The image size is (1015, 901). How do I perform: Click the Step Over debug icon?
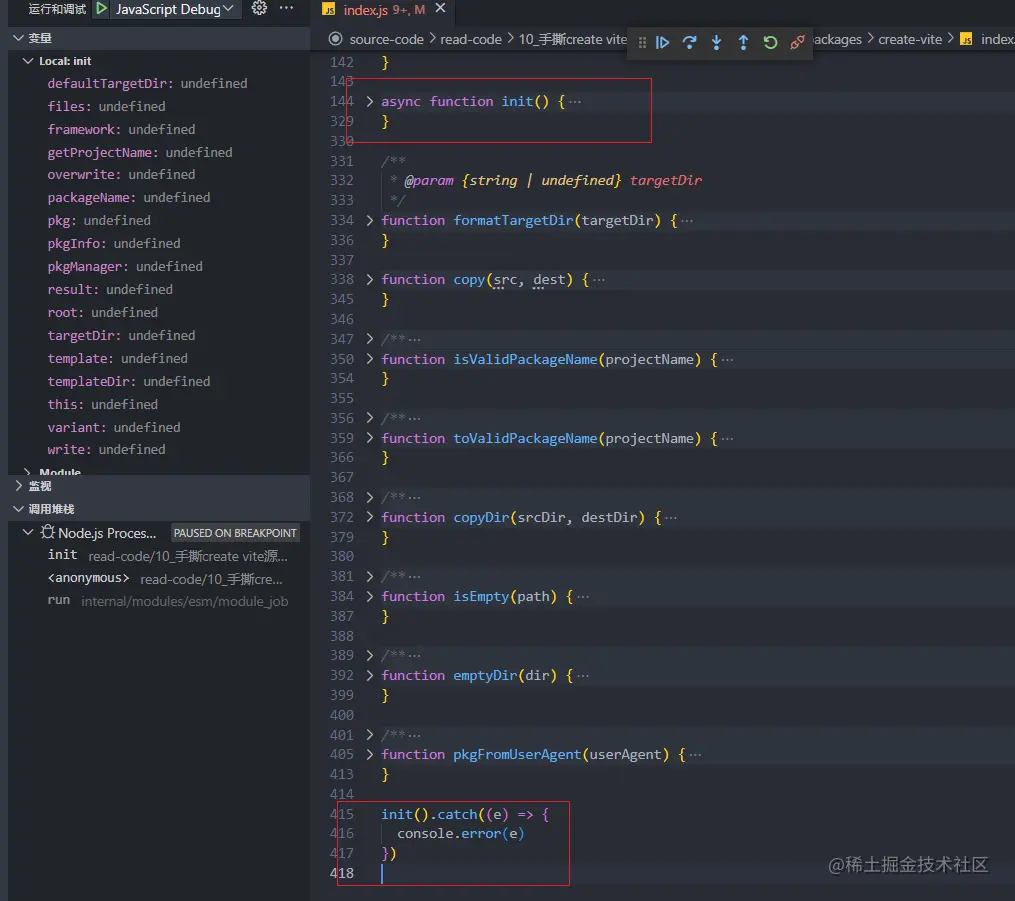[689, 42]
